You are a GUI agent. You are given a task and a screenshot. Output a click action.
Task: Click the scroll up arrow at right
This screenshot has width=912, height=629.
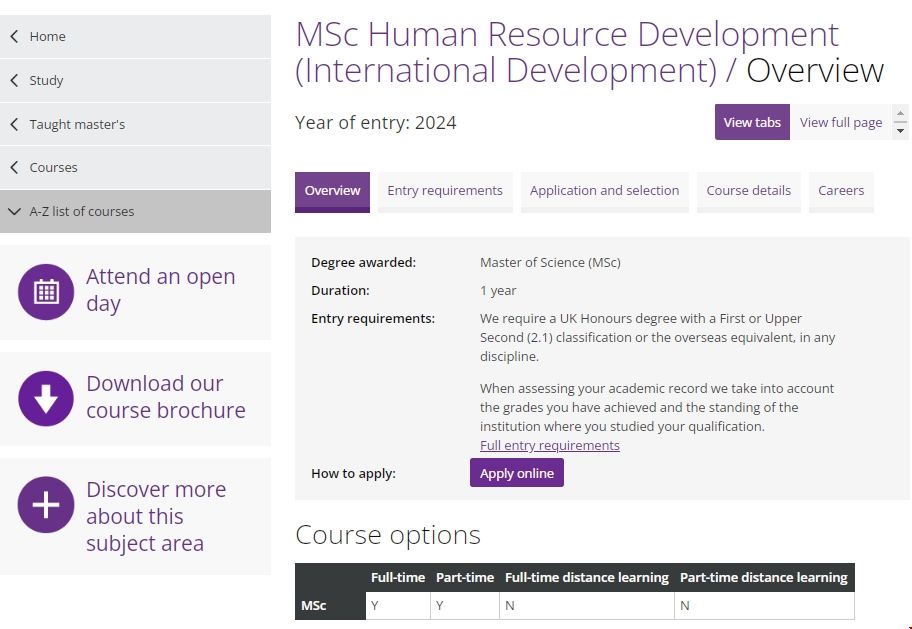[900, 114]
